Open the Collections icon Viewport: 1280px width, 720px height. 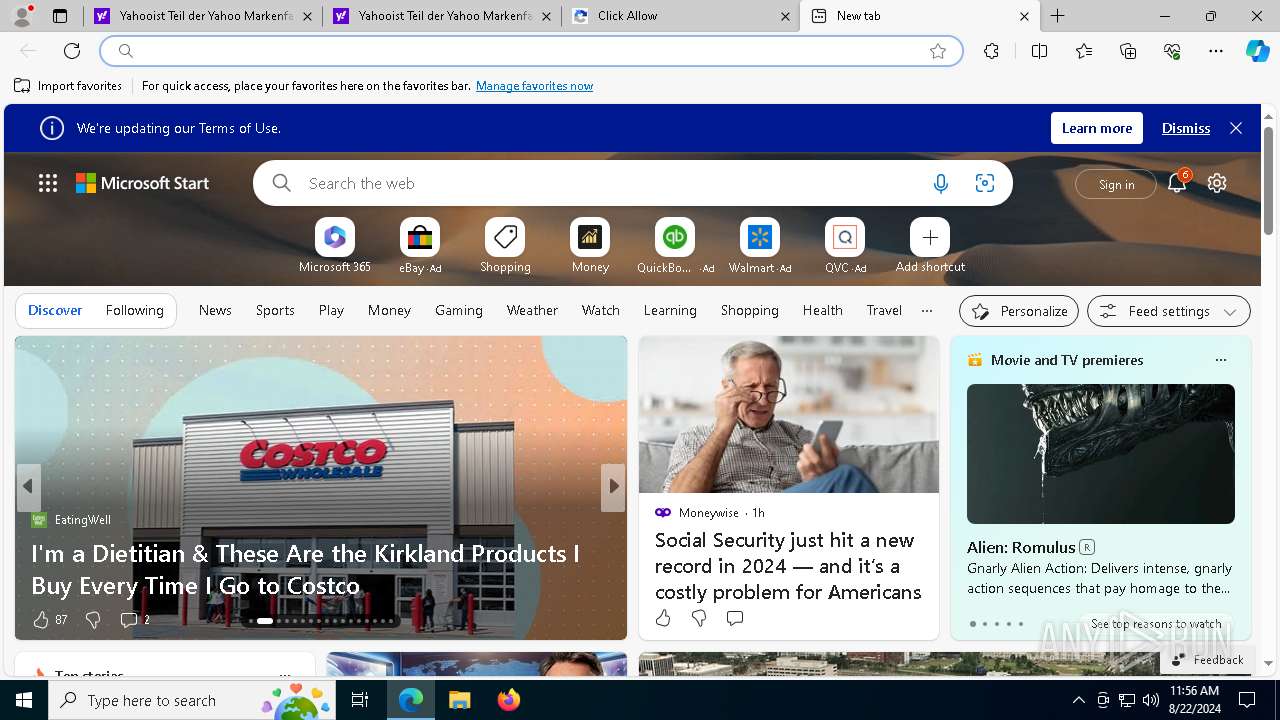1128,51
